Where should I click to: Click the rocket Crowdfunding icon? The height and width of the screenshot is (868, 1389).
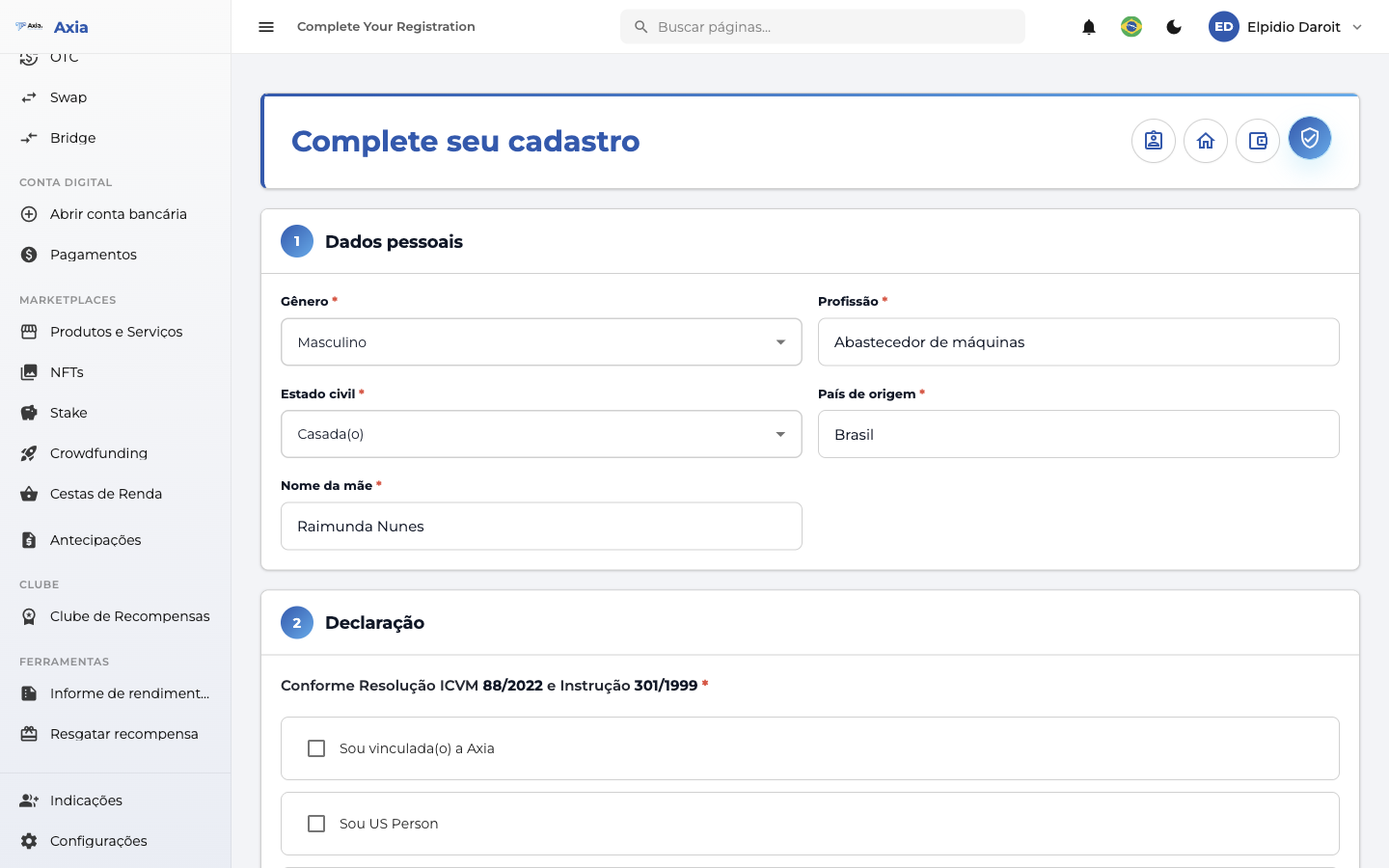(x=29, y=453)
